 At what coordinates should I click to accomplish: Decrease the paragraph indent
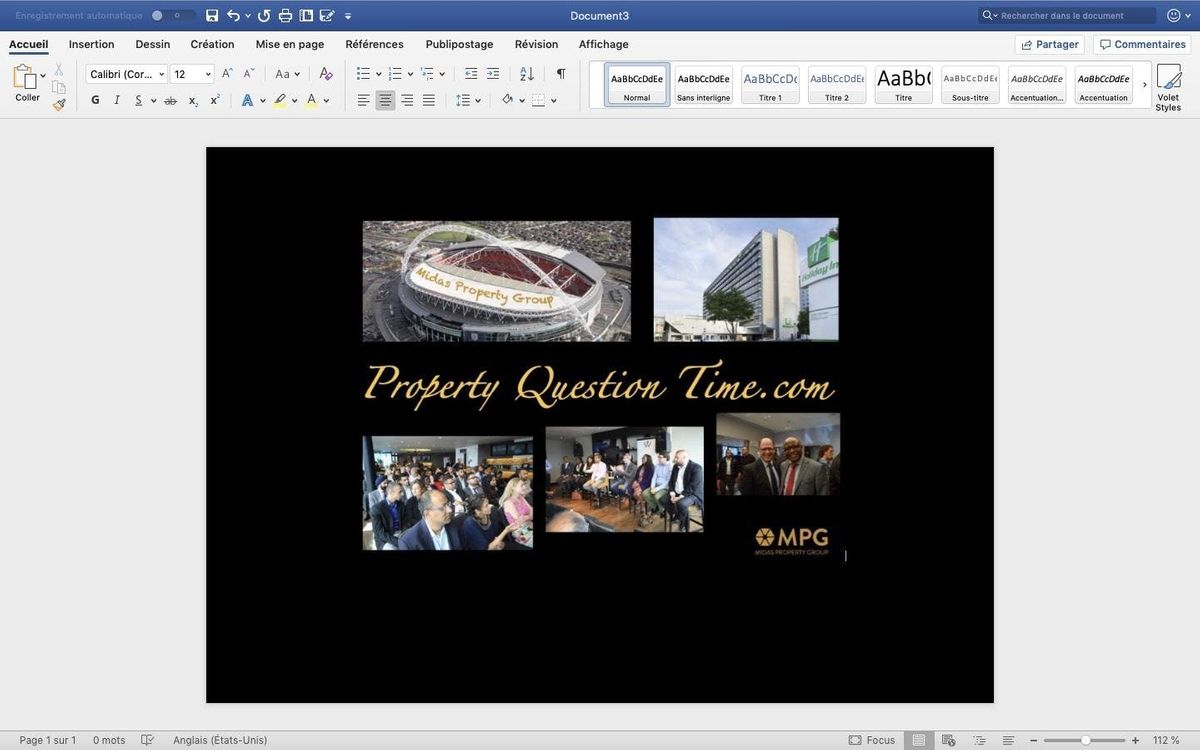pyautogui.click(x=471, y=74)
